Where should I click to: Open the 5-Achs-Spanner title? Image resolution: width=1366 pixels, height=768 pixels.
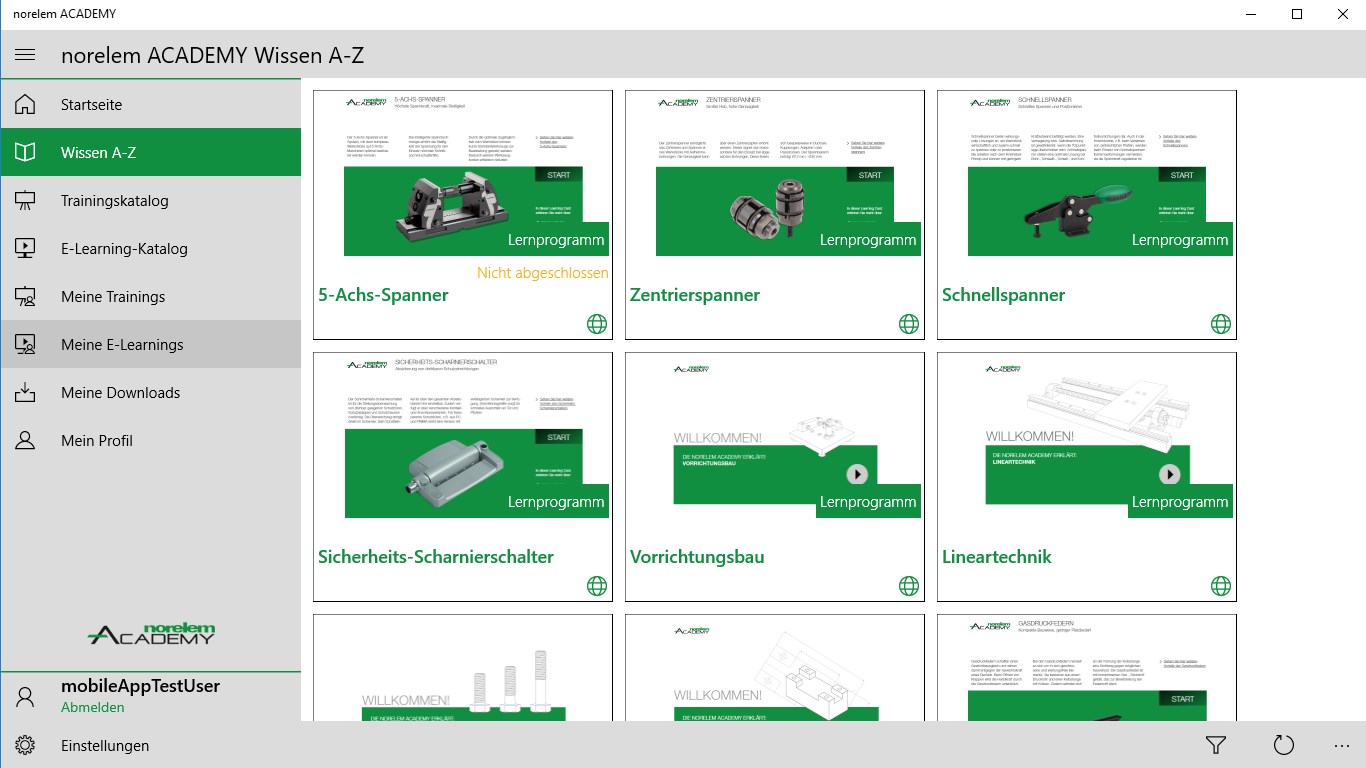(383, 295)
